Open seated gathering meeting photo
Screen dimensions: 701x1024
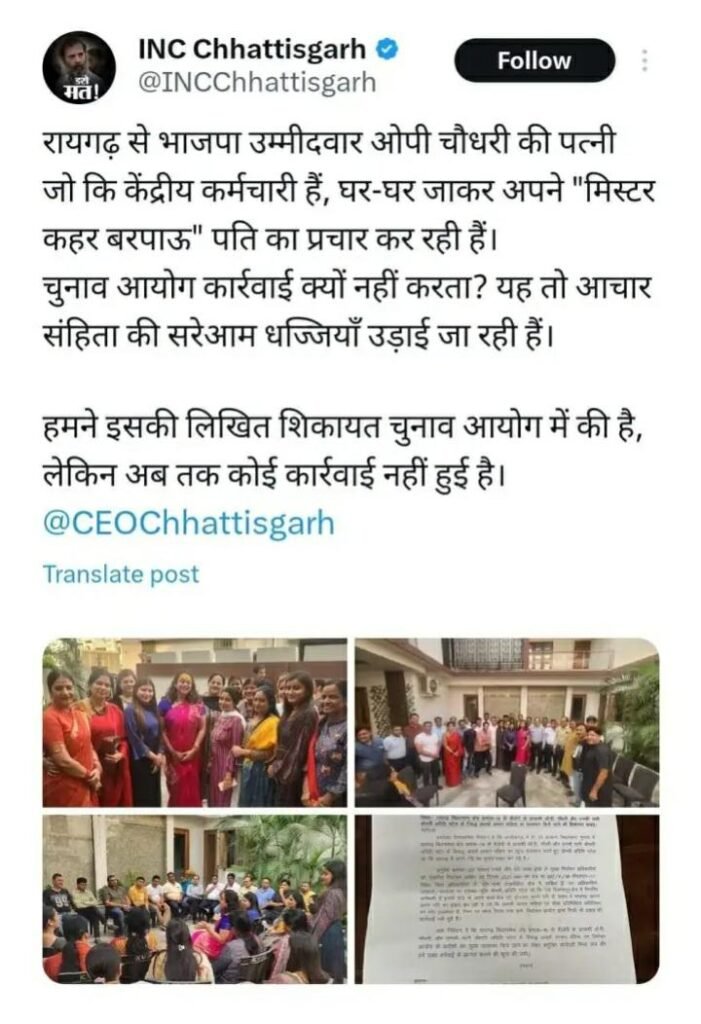pos(195,899)
